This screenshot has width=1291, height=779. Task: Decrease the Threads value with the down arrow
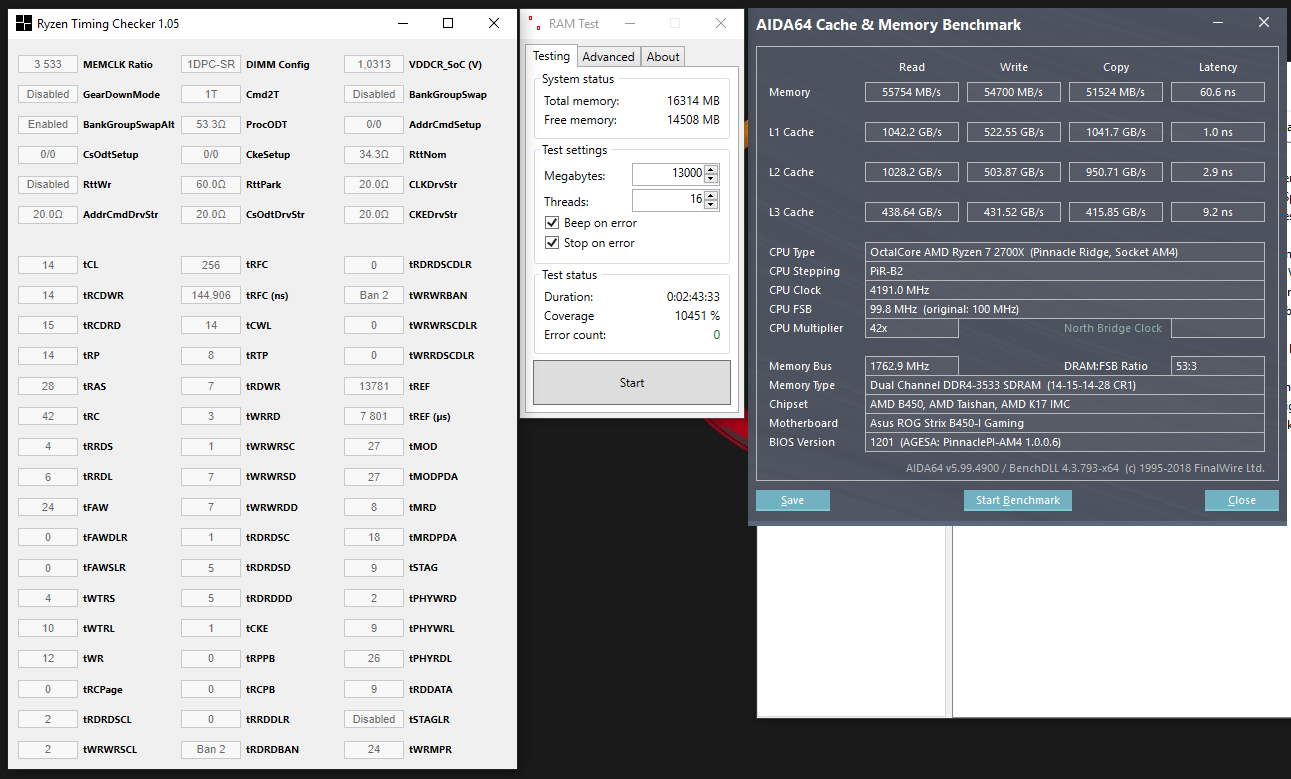(x=711, y=206)
